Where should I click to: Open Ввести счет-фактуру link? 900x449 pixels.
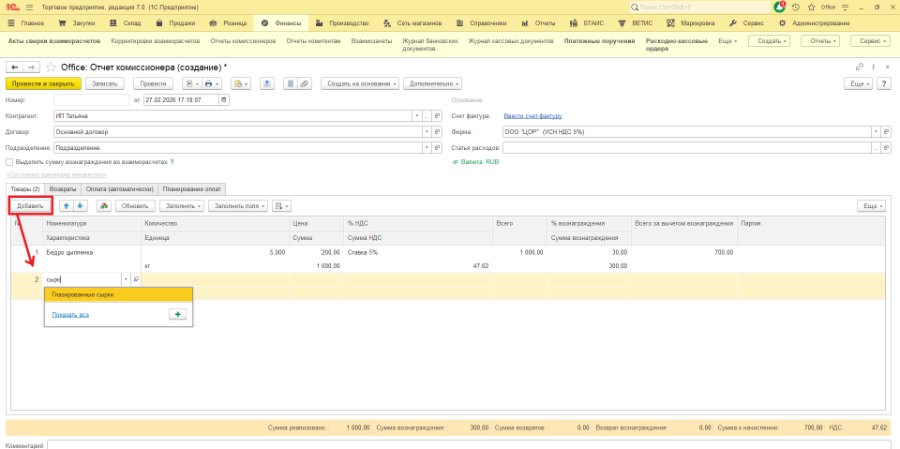pyautogui.click(x=533, y=116)
